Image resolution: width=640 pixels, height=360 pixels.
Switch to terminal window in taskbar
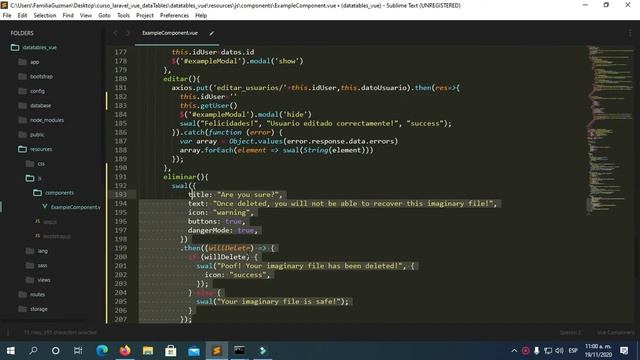[x=240, y=351]
